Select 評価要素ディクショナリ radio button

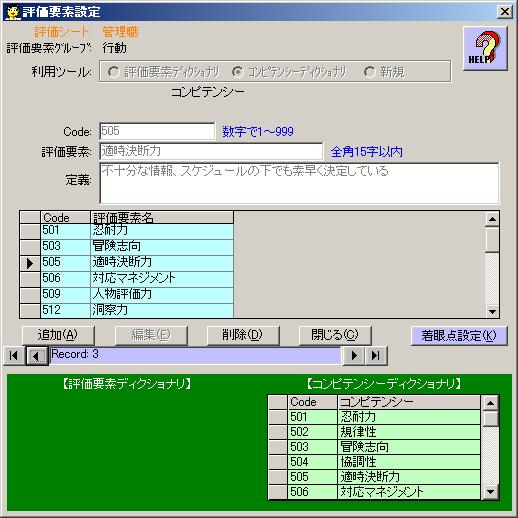113,72
